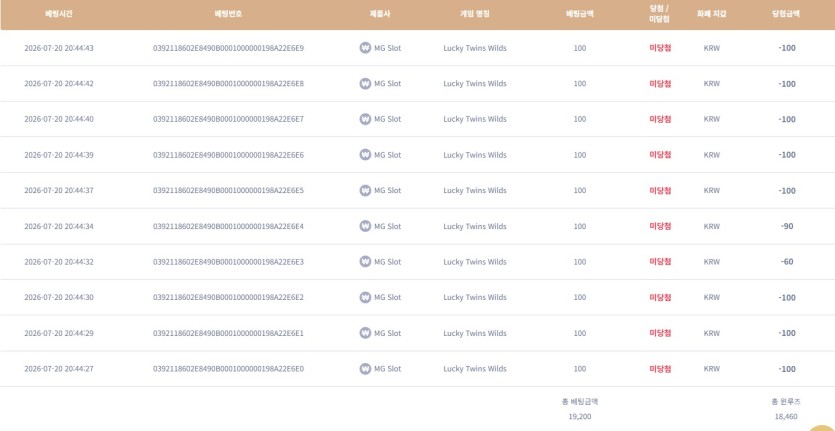The image size is (835, 431).
Task: Click the MG Slot icon in the E6E3 row
Action: (365, 262)
